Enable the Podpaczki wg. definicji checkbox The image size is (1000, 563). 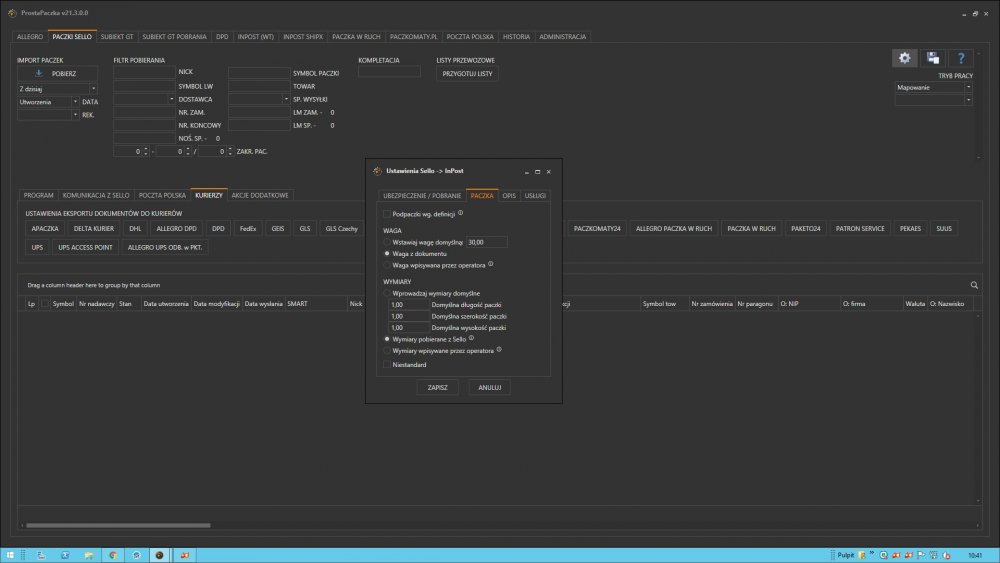tap(388, 214)
